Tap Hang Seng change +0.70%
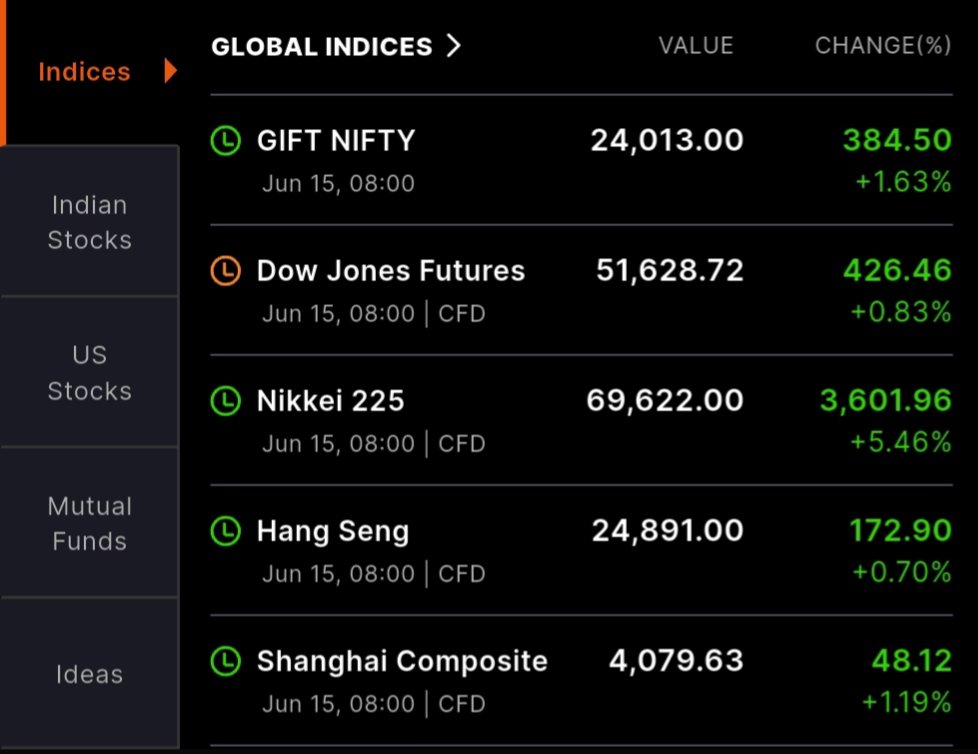 (x=901, y=572)
